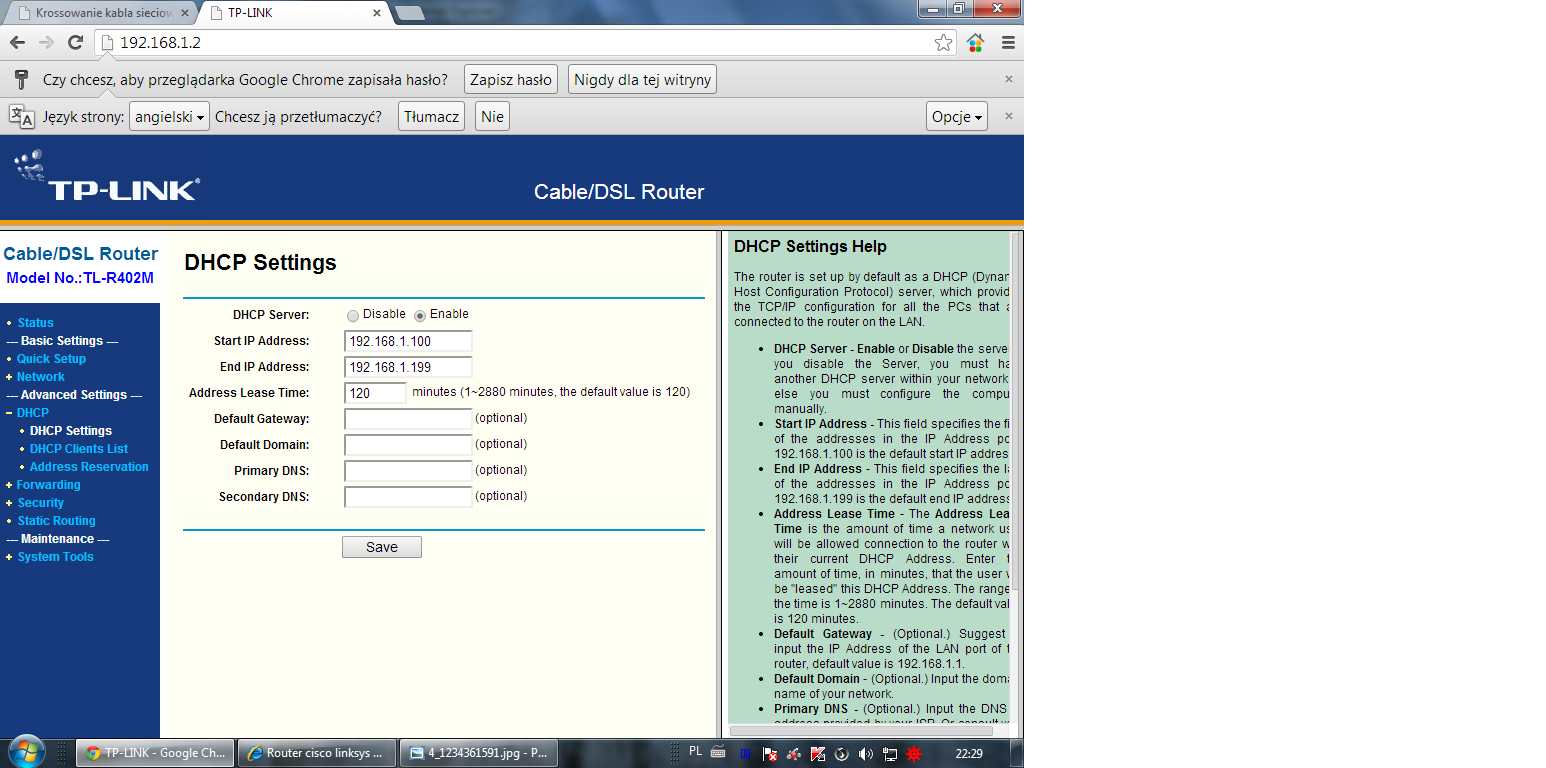Image resolution: width=1546 pixels, height=768 pixels.
Task: Select the Enable DHCP Server radio button
Action: tap(420, 315)
